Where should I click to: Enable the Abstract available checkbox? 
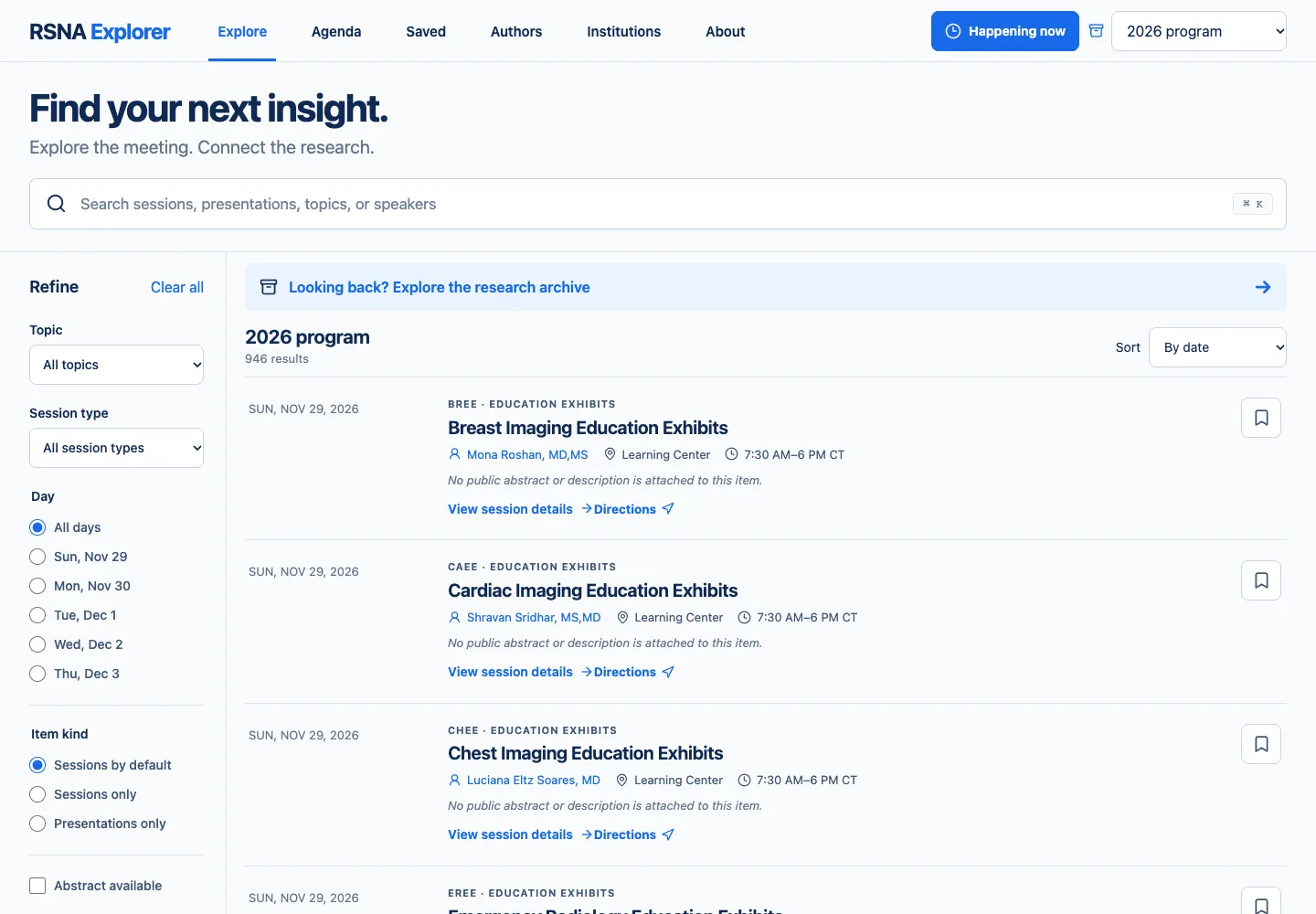[37, 886]
